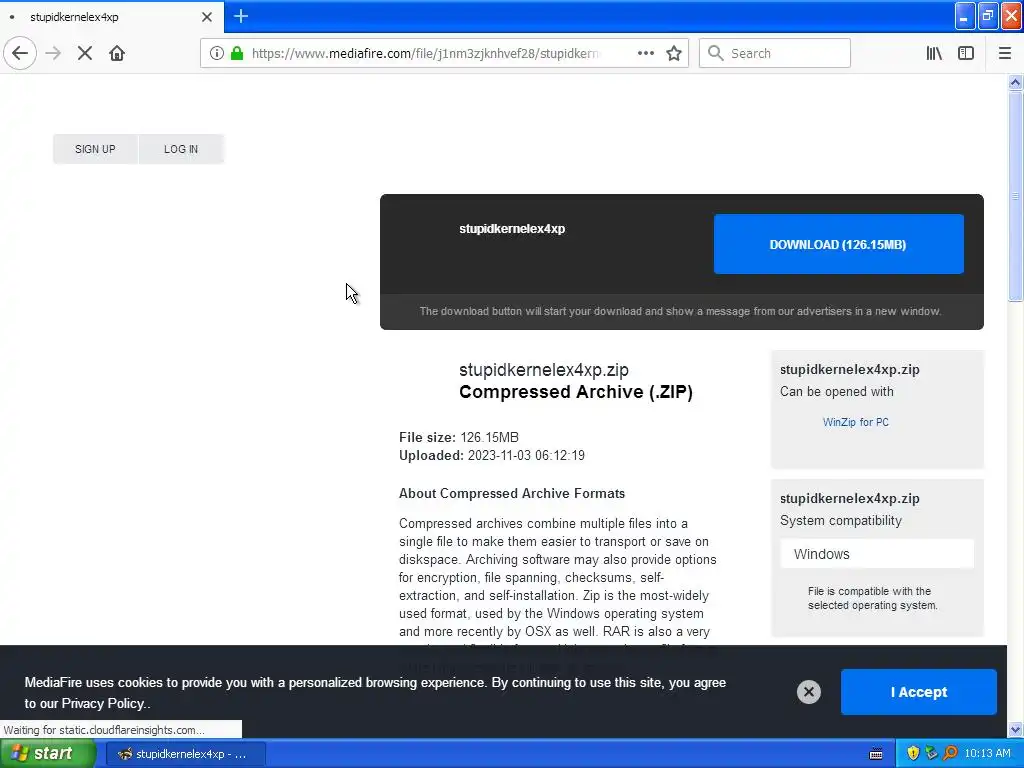Click the vertical scrollbar thumb
1024x768 pixels.
point(1015,196)
